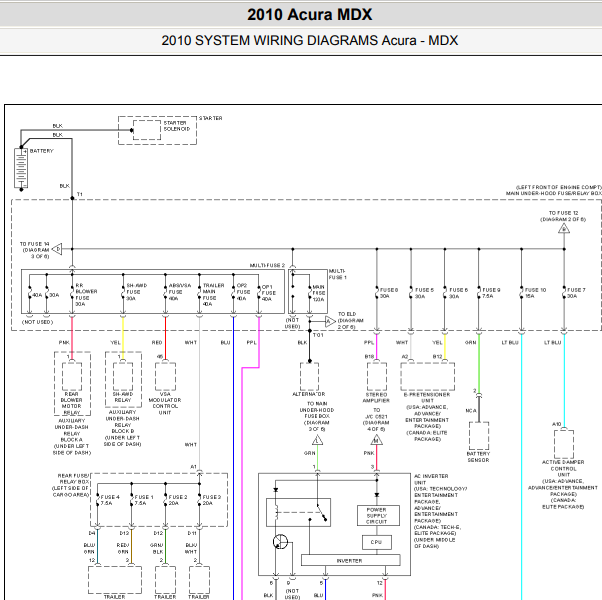The image size is (602, 600).
Task: Click the FUSE 7 30A label
Action: pos(576,293)
